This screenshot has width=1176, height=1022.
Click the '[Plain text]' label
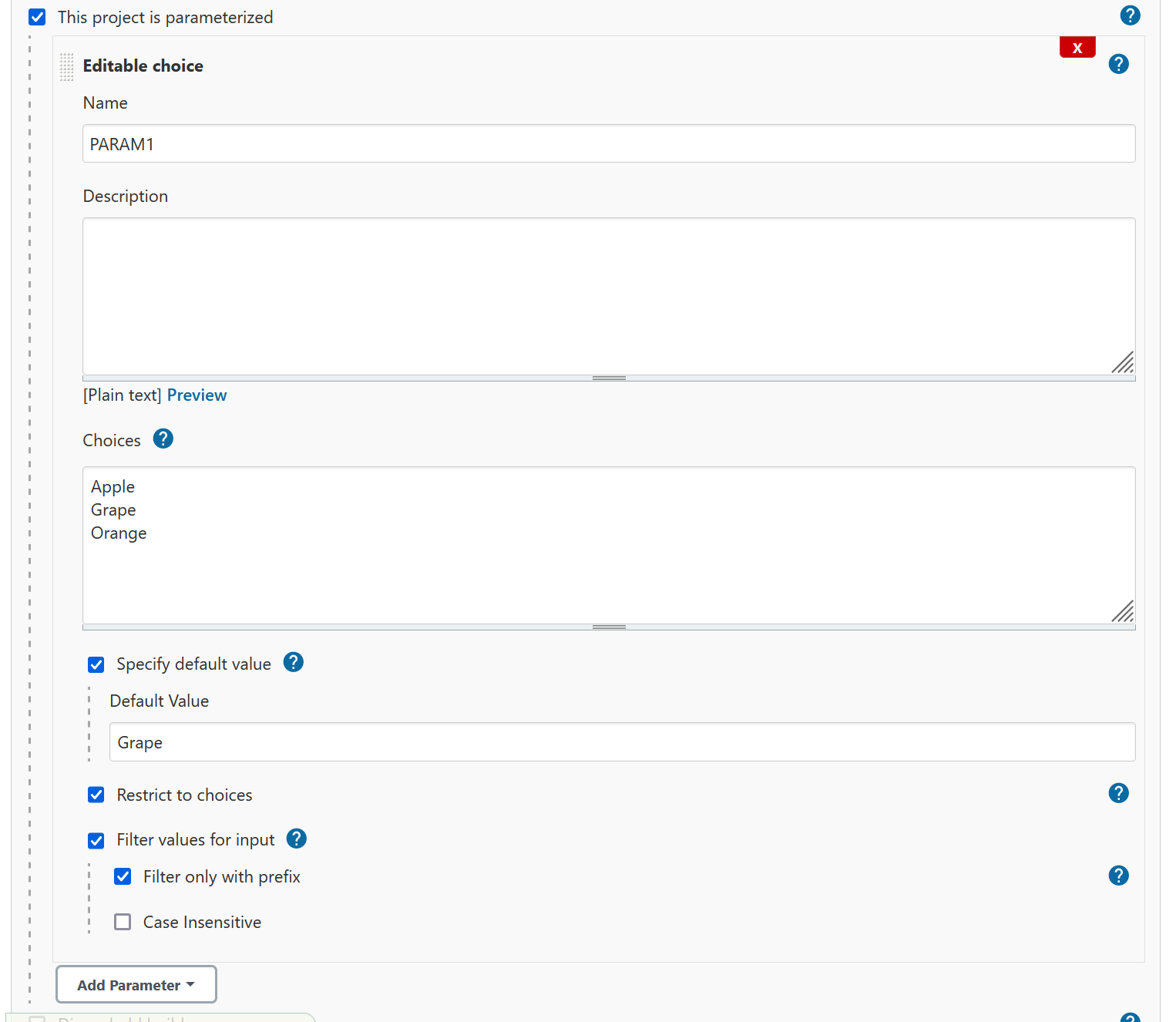click(122, 395)
